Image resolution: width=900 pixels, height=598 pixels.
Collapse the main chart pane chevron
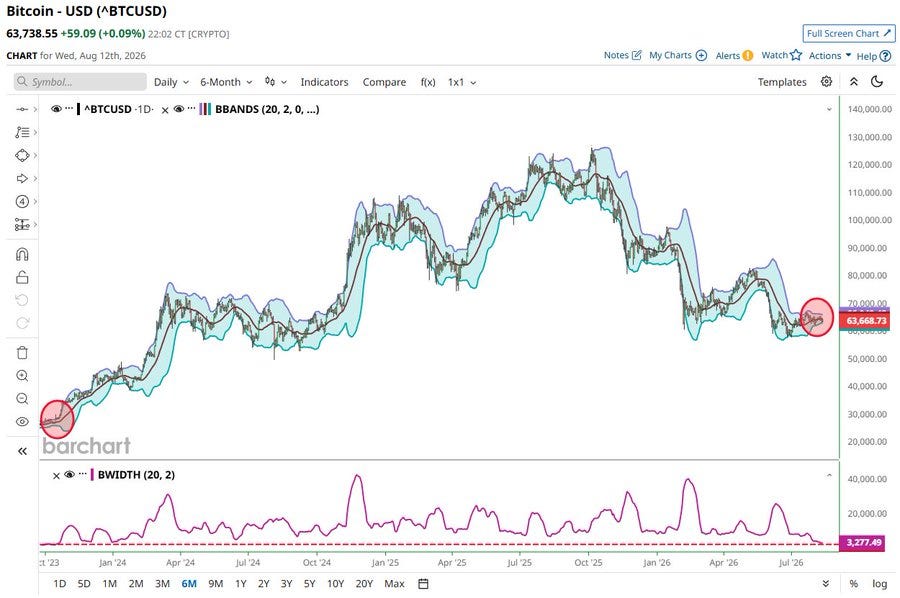click(829, 109)
